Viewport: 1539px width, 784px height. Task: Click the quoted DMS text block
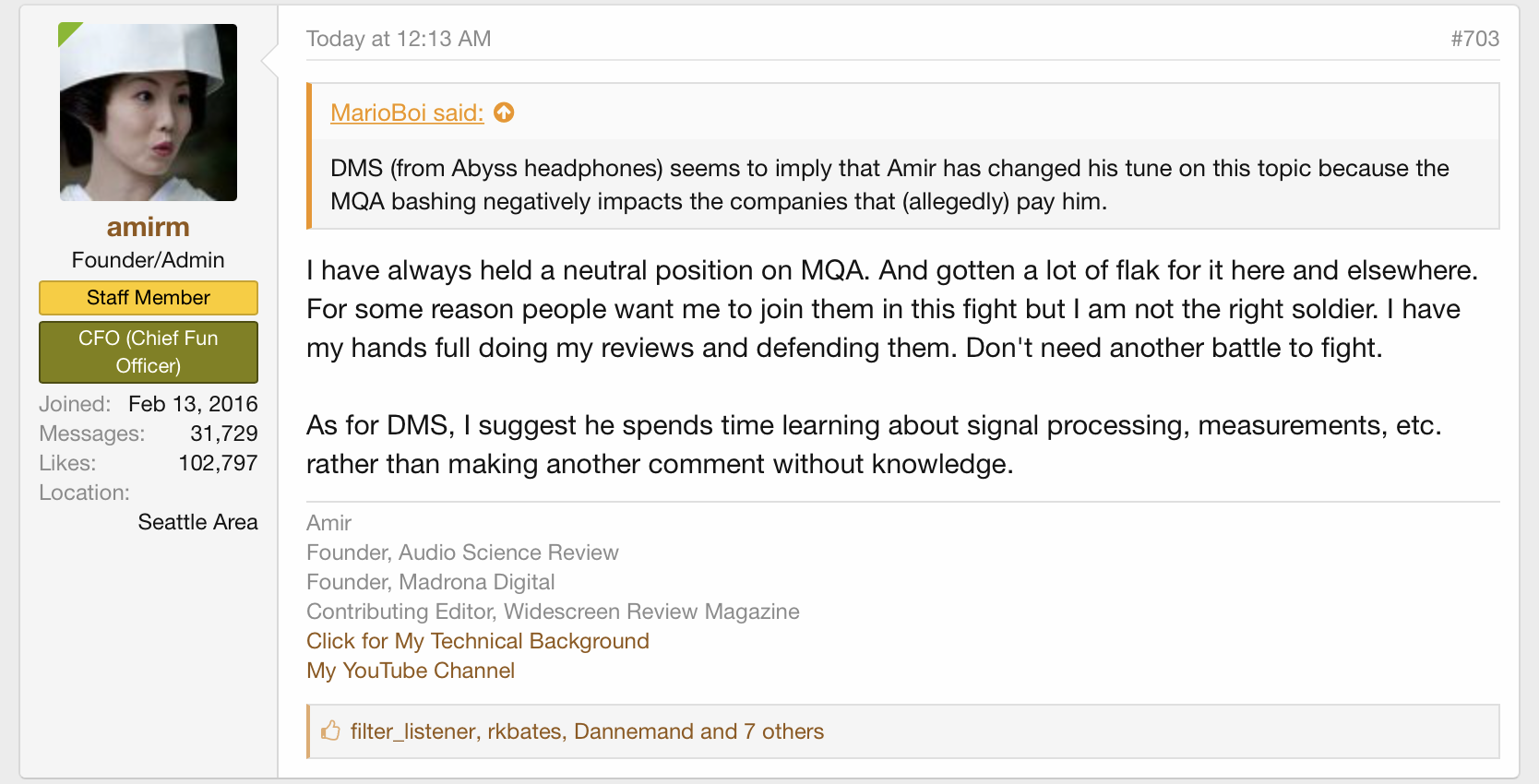(x=889, y=184)
